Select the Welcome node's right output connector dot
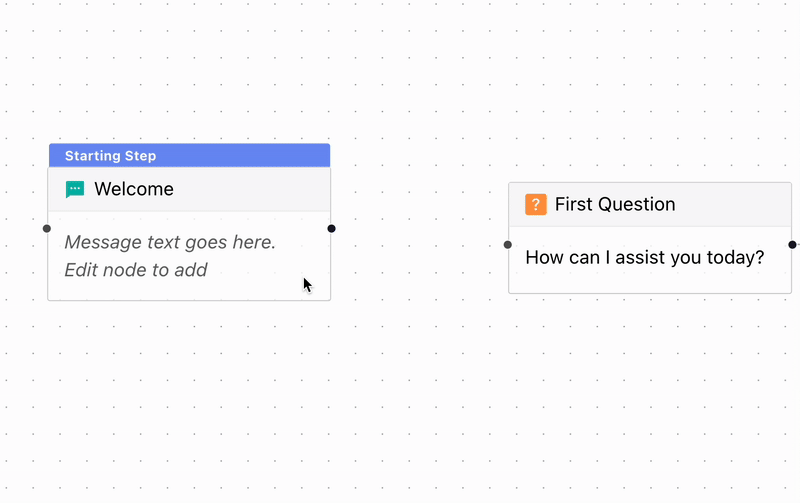The width and height of the screenshot is (800, 503). pyautogui.click(x=332, y=229)
